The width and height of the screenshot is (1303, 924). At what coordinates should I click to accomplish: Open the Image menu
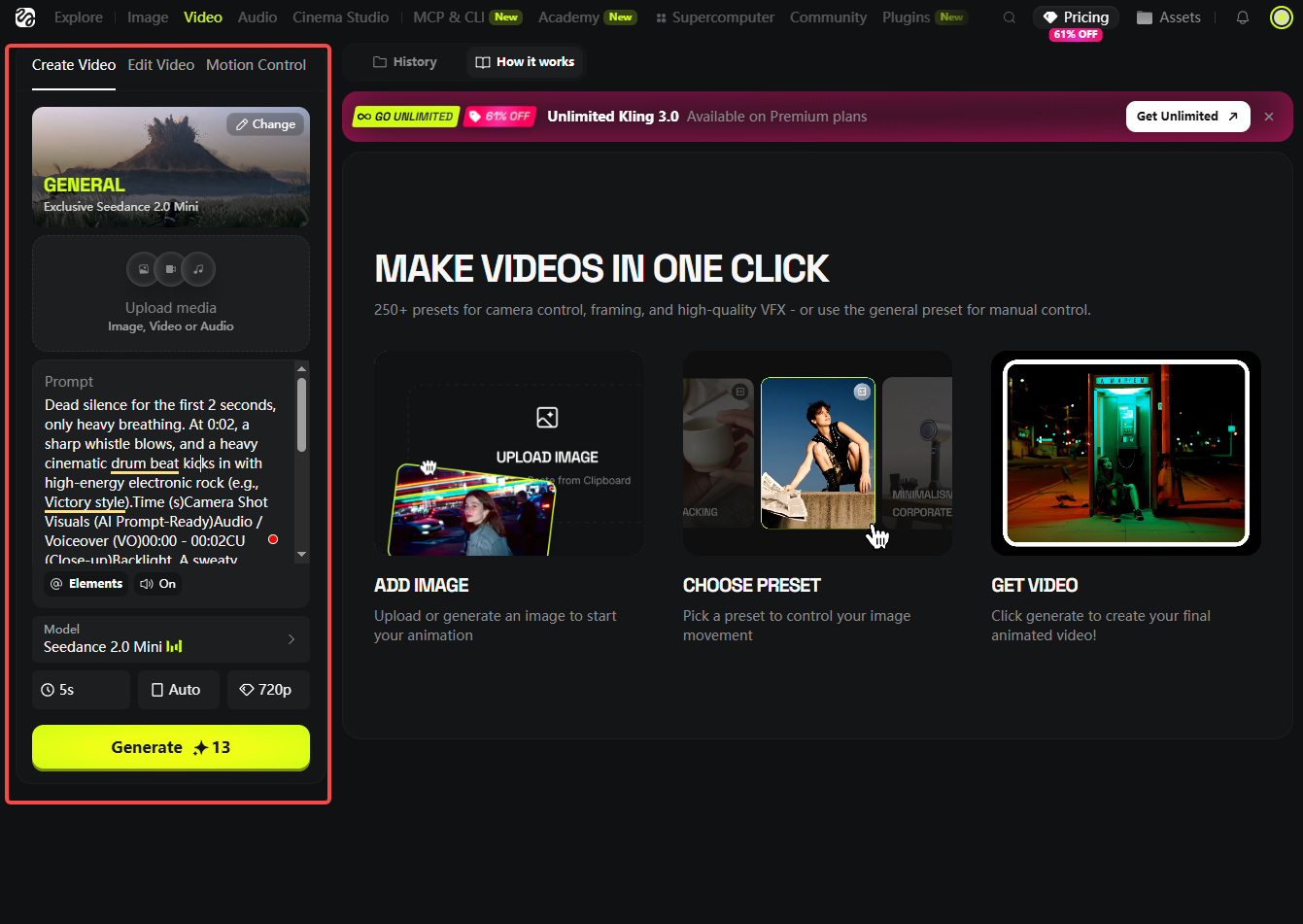point(148,17)
